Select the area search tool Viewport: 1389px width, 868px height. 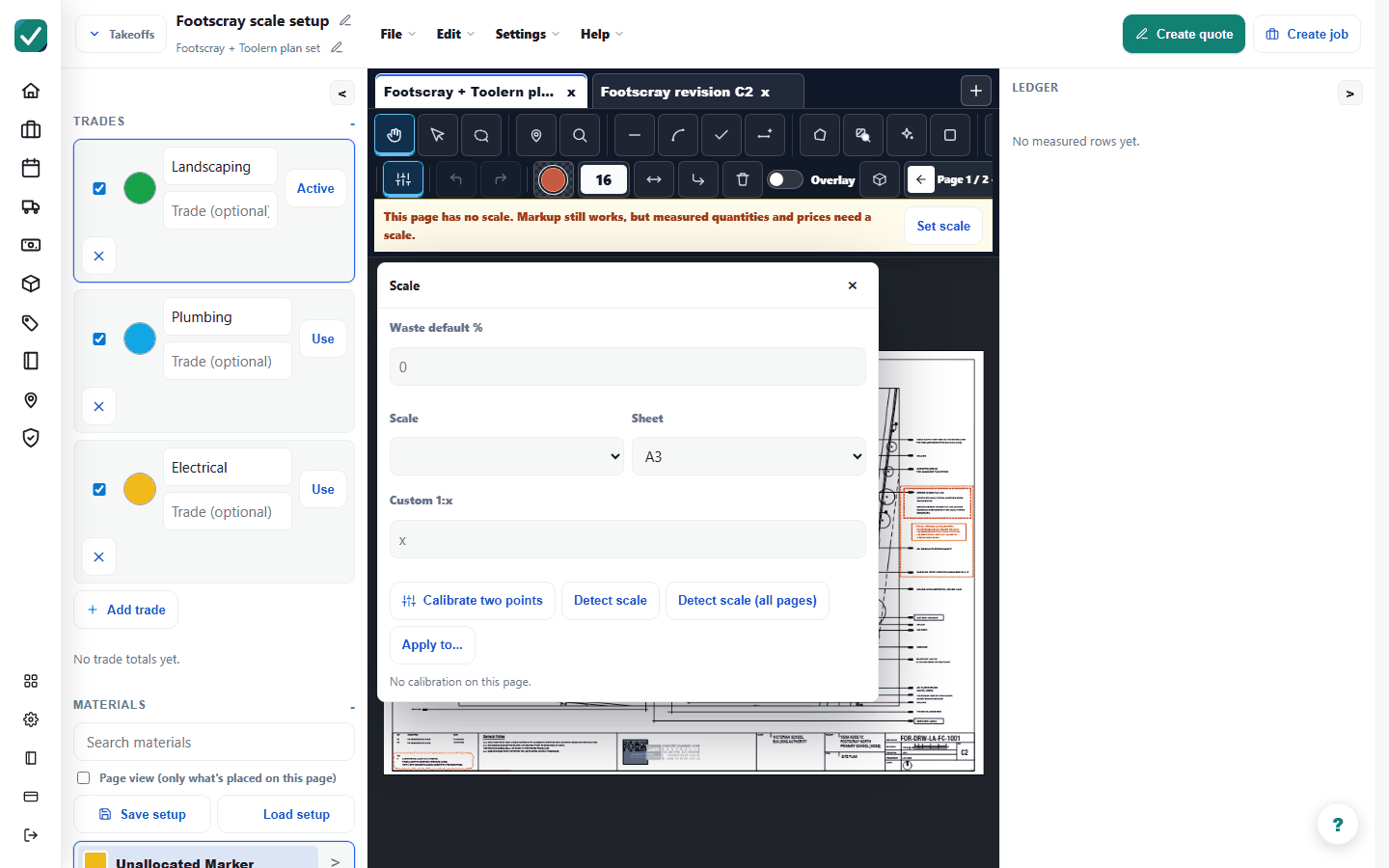click(863, 135)
